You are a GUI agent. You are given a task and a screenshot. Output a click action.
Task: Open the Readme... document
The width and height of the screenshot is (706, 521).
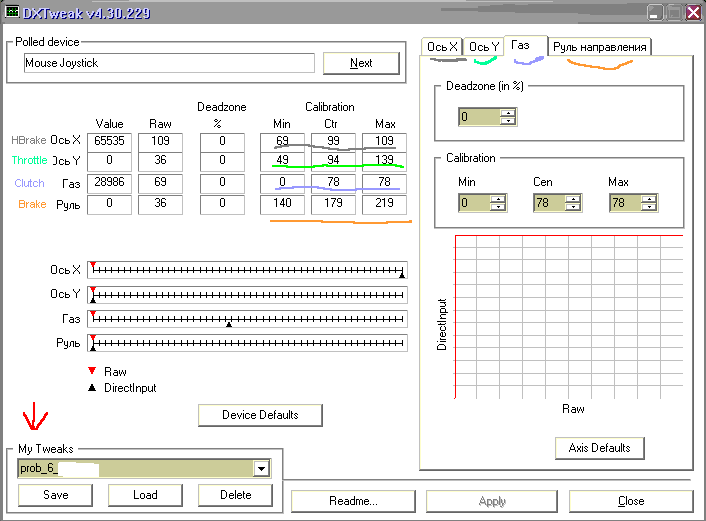353,501
